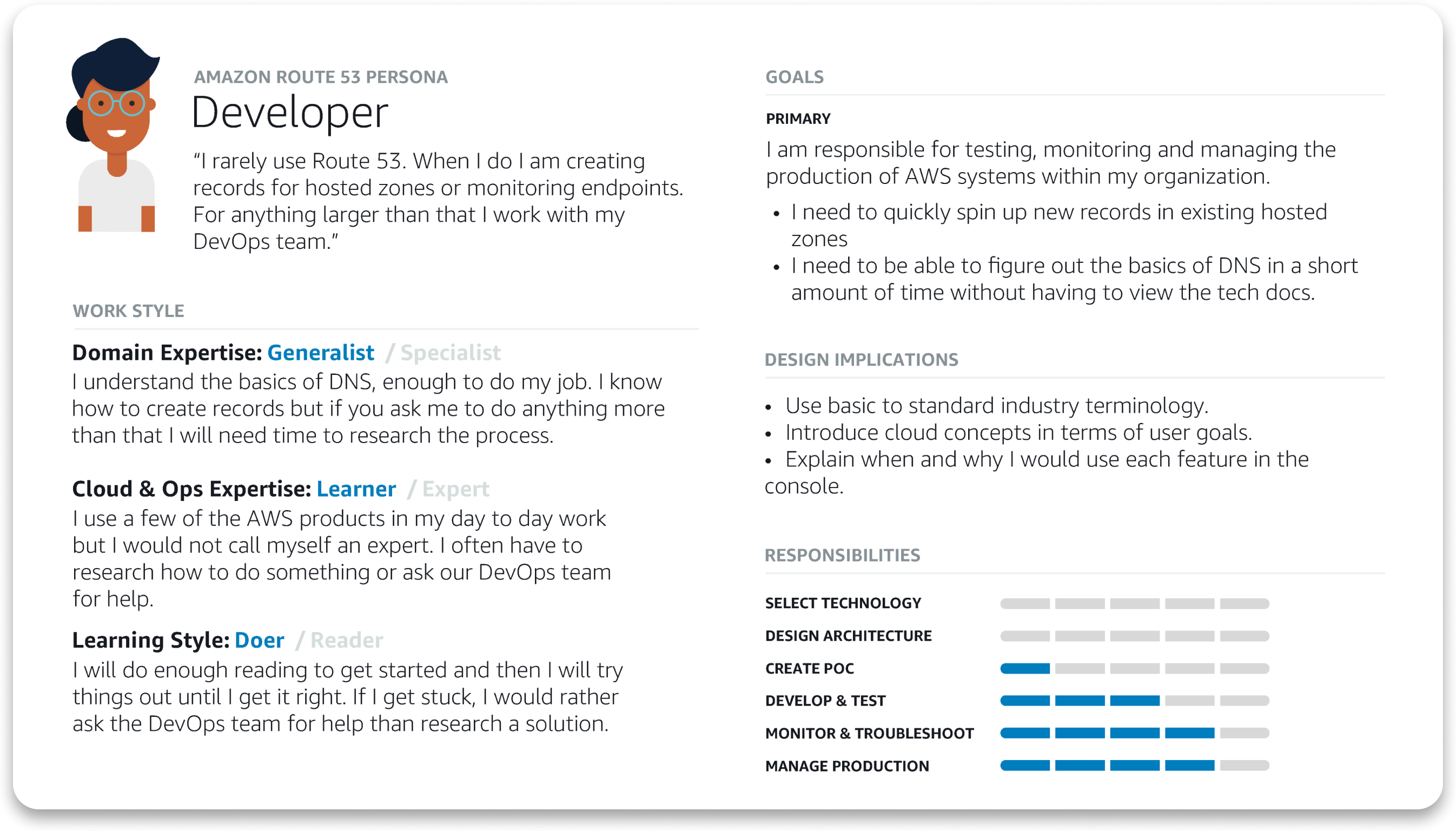Choose the Learner cloud expertise option
Viewport: 1456px width, 831px height.
[356, 489]
